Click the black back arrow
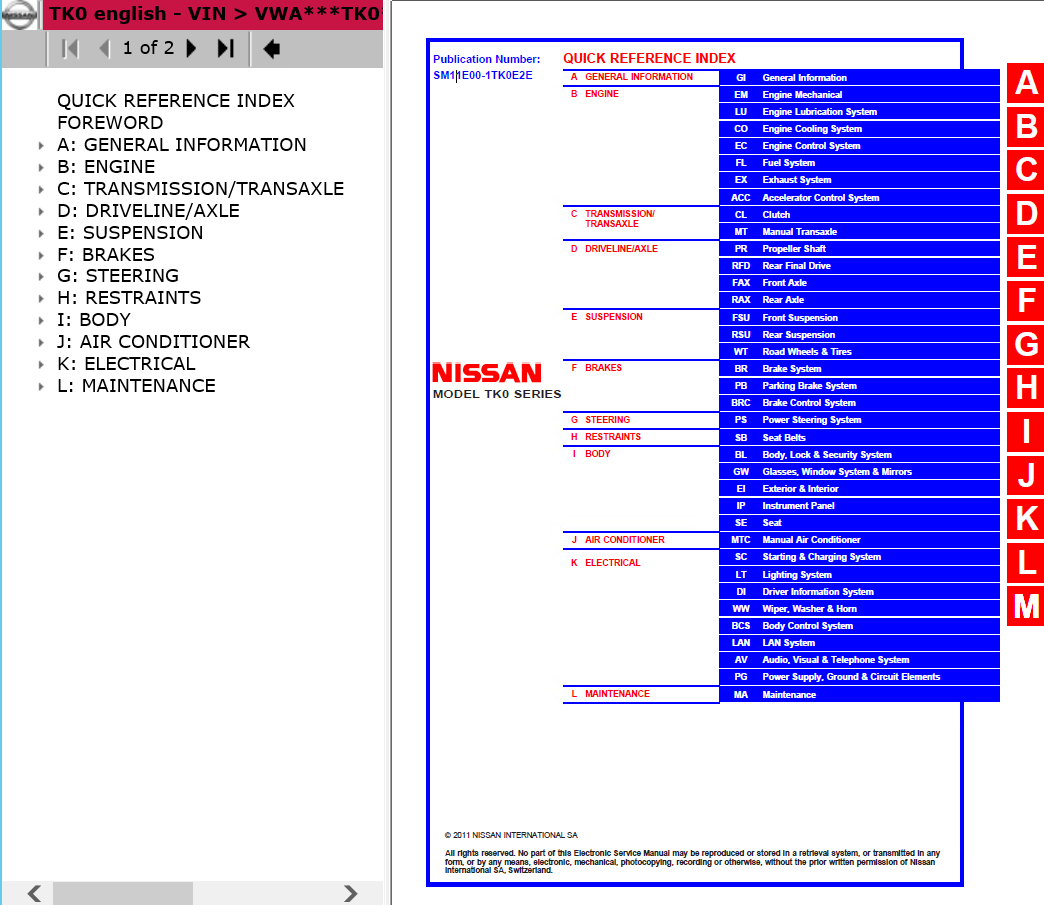Screen dimensions: 1044x905 pyautogui.click(x=272, y=49)
